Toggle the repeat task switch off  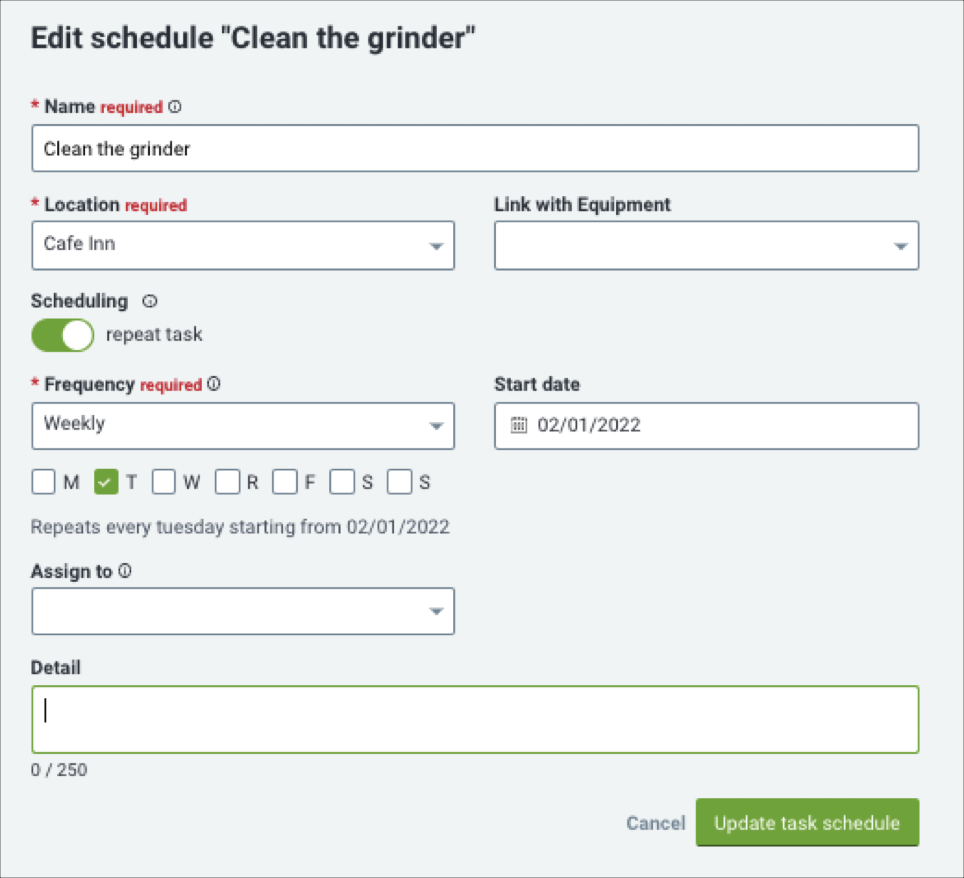[x=63, y=335]
